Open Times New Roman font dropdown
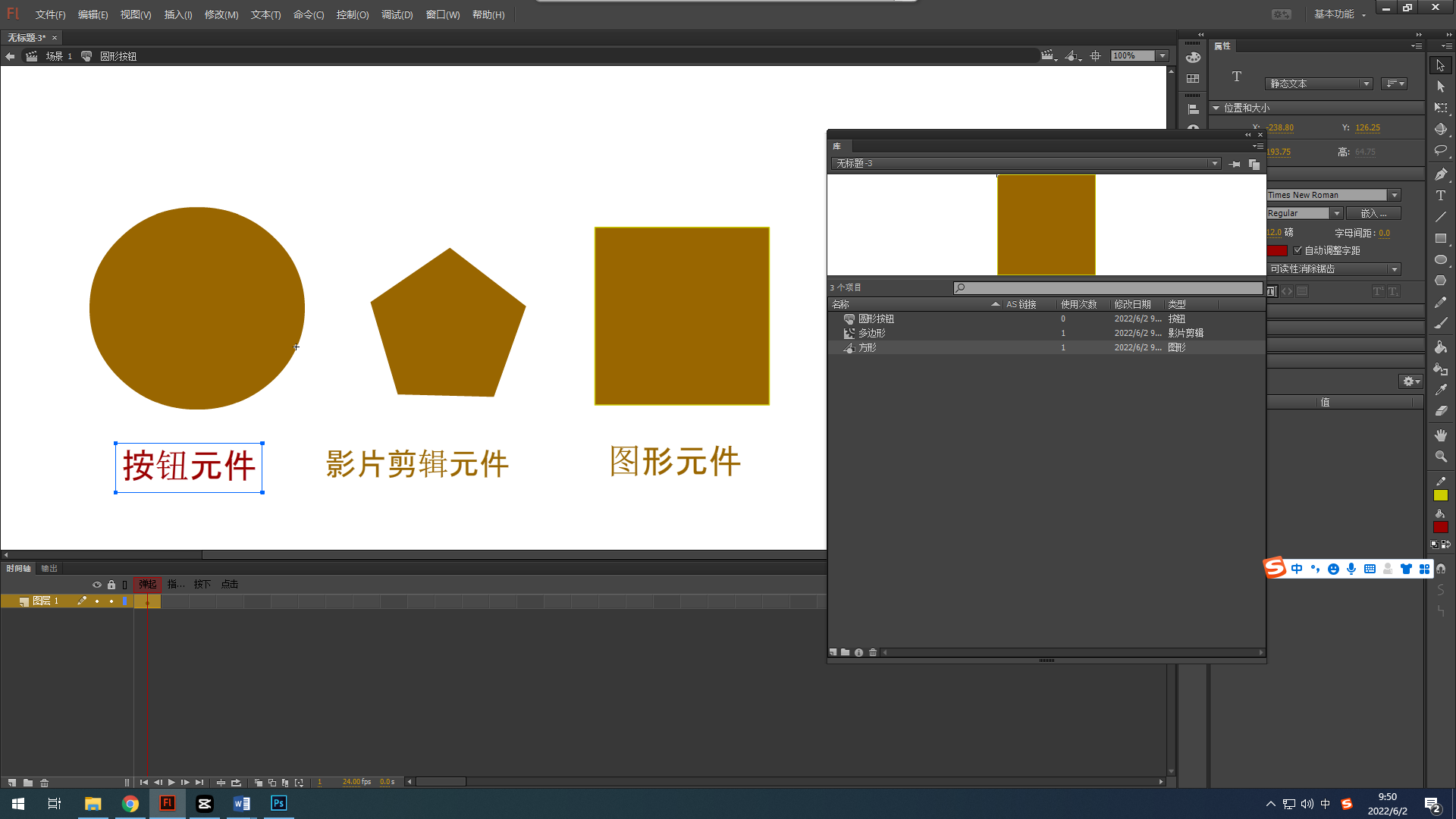Screen dimensions: 1456x819 (x=1394, y=195)
